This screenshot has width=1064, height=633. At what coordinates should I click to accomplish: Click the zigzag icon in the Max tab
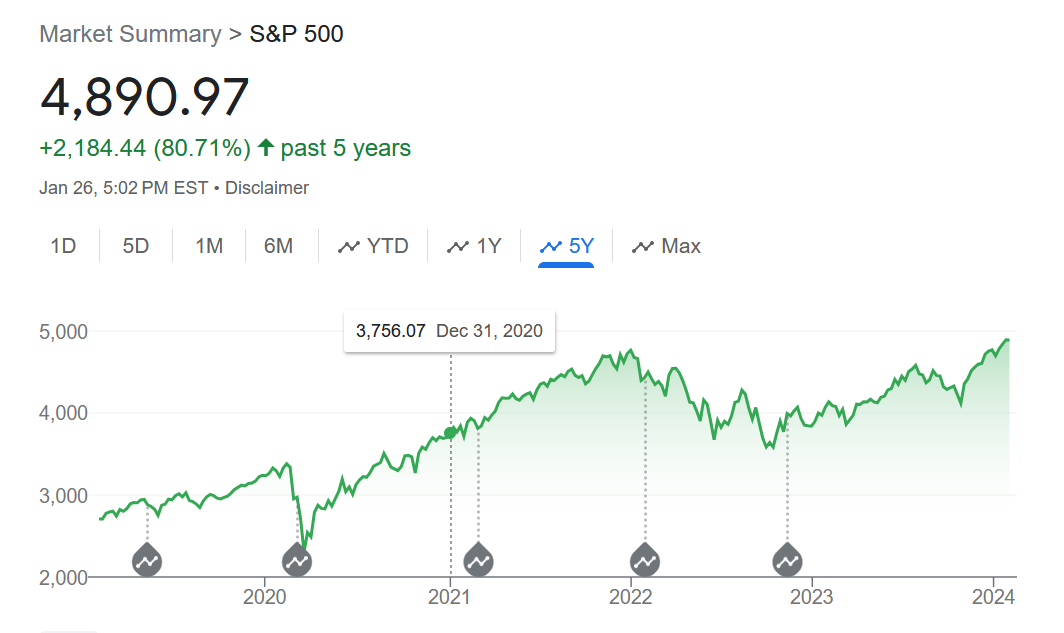coord(643,245)
